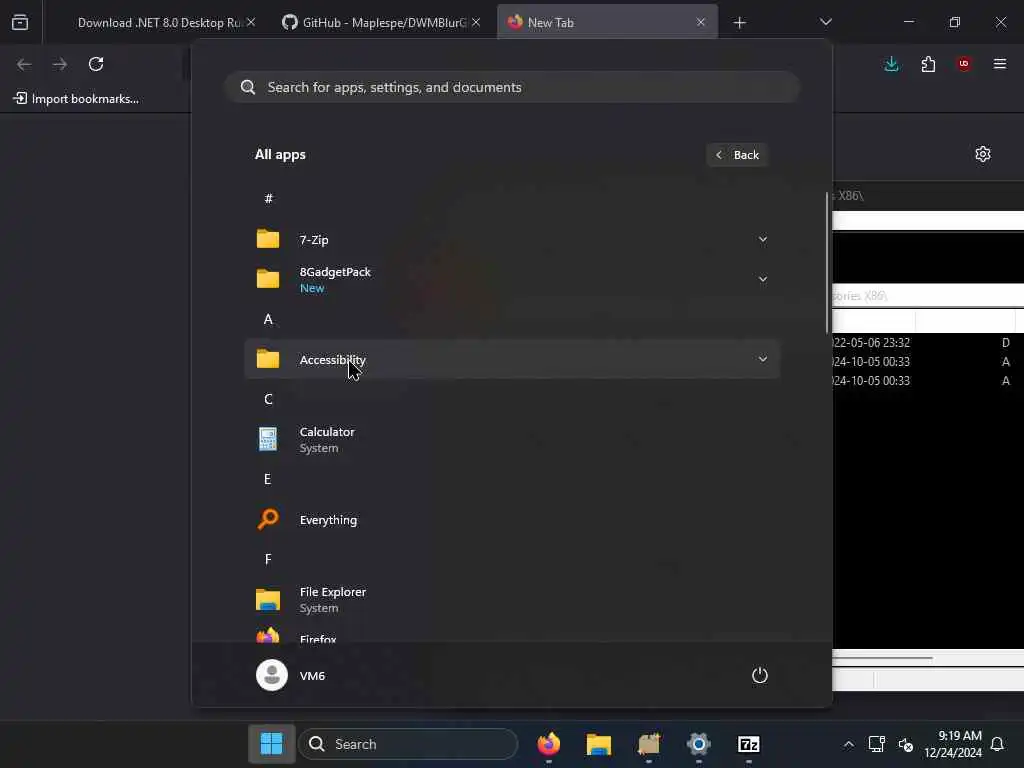Open File Explorer from the taskbar

tap(598, 744)
